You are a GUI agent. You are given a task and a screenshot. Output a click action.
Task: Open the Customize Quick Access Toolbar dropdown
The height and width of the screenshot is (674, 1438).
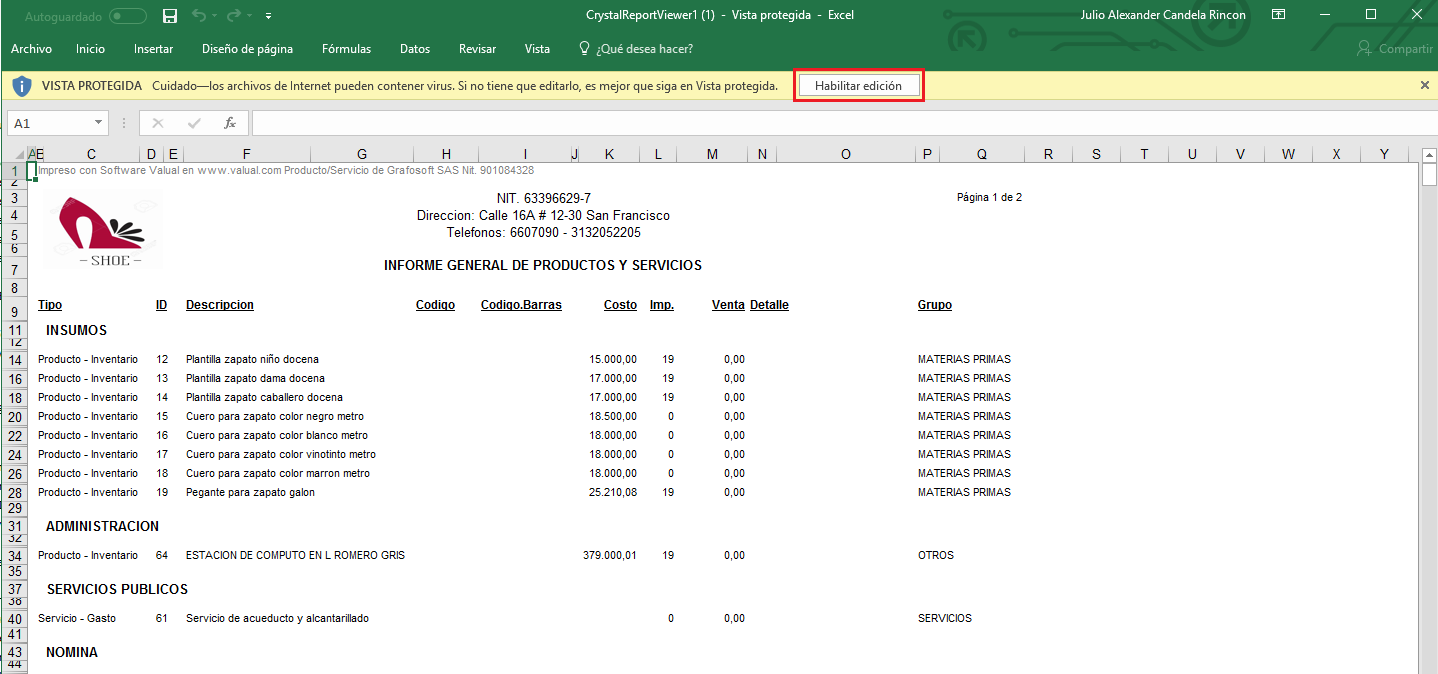pos(269,17)
